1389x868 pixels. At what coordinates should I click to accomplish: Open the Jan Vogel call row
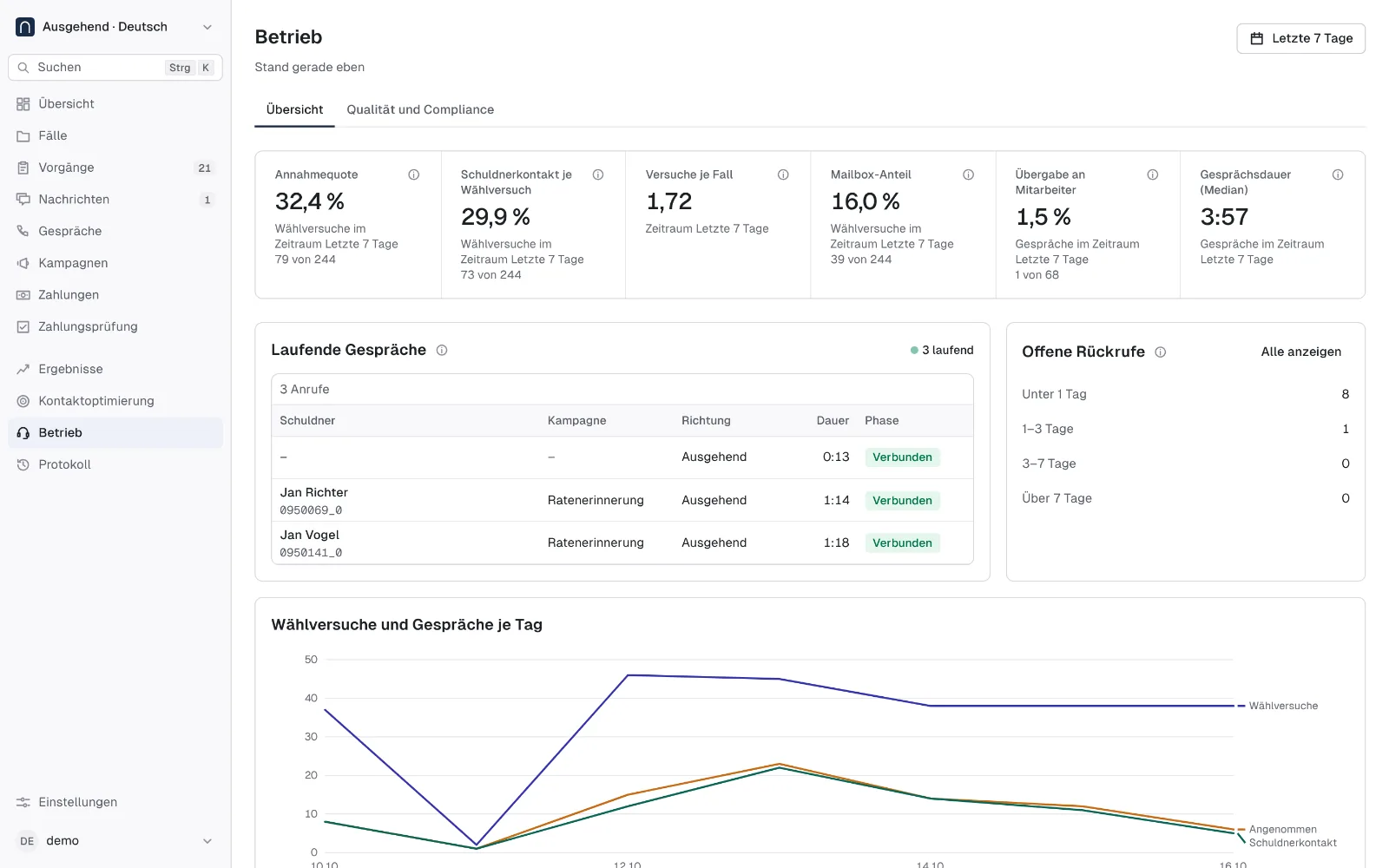pos(622,542)
